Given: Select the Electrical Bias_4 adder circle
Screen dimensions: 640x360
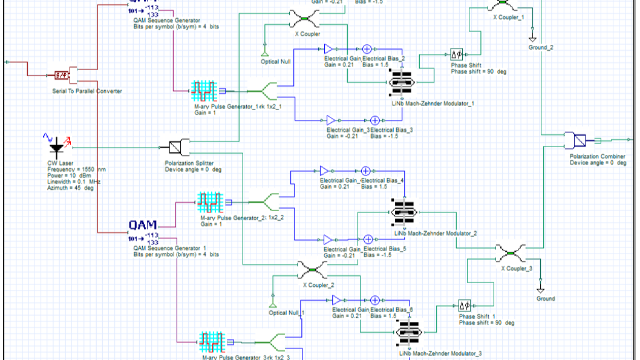Looking at the screenshot, I should pyautogui.click(x=366, y=171).
